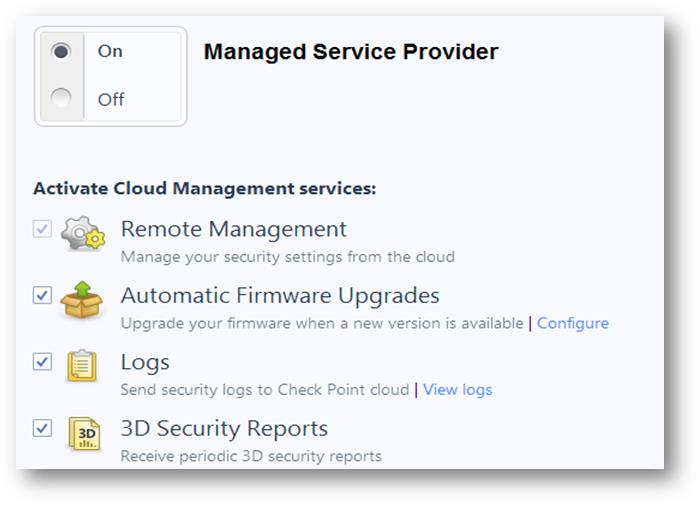Select the On radio button
This screenshot has height=505, width=700.
click(x=61, y=51)
